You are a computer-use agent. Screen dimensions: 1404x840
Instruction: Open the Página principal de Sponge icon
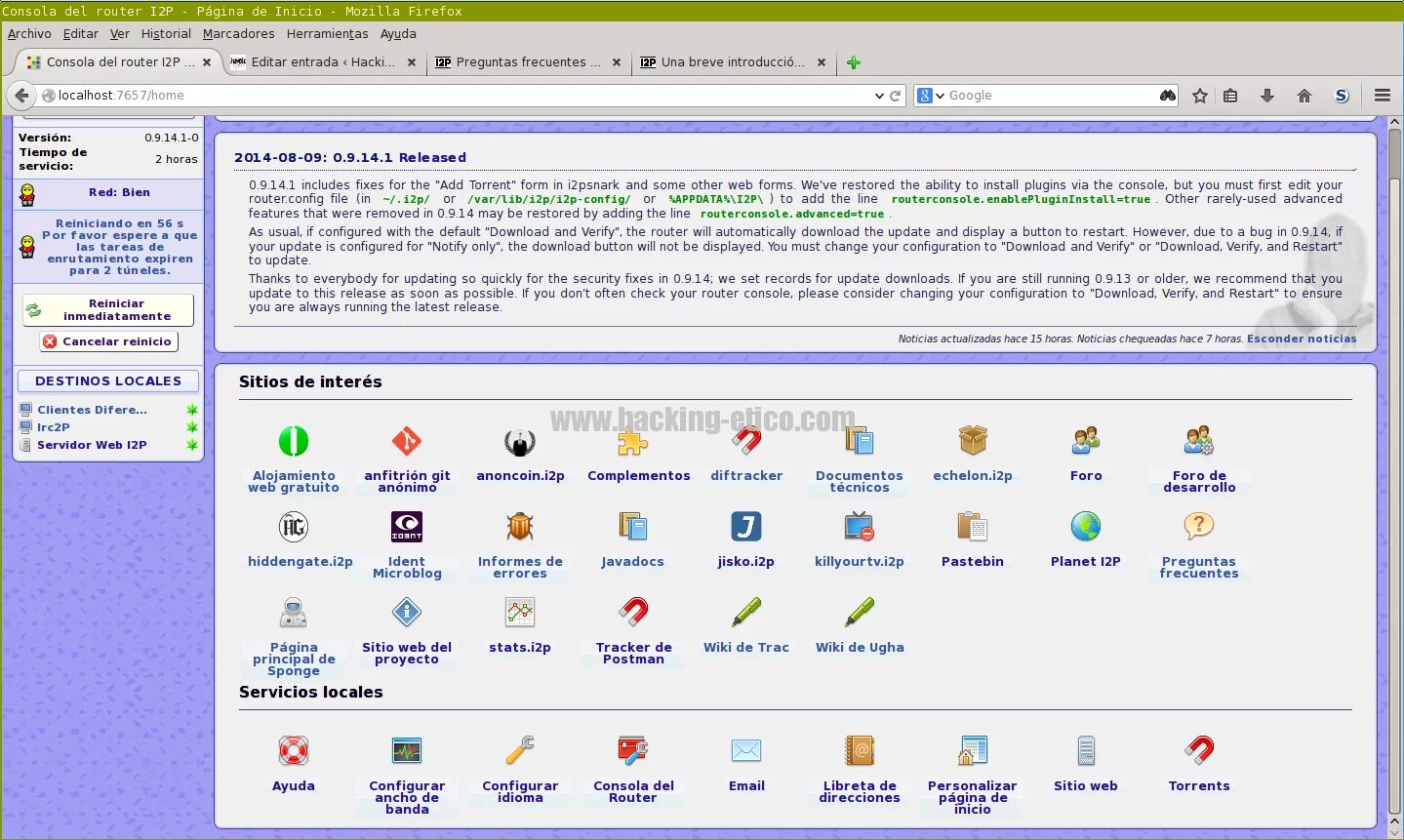click(294, 613)
